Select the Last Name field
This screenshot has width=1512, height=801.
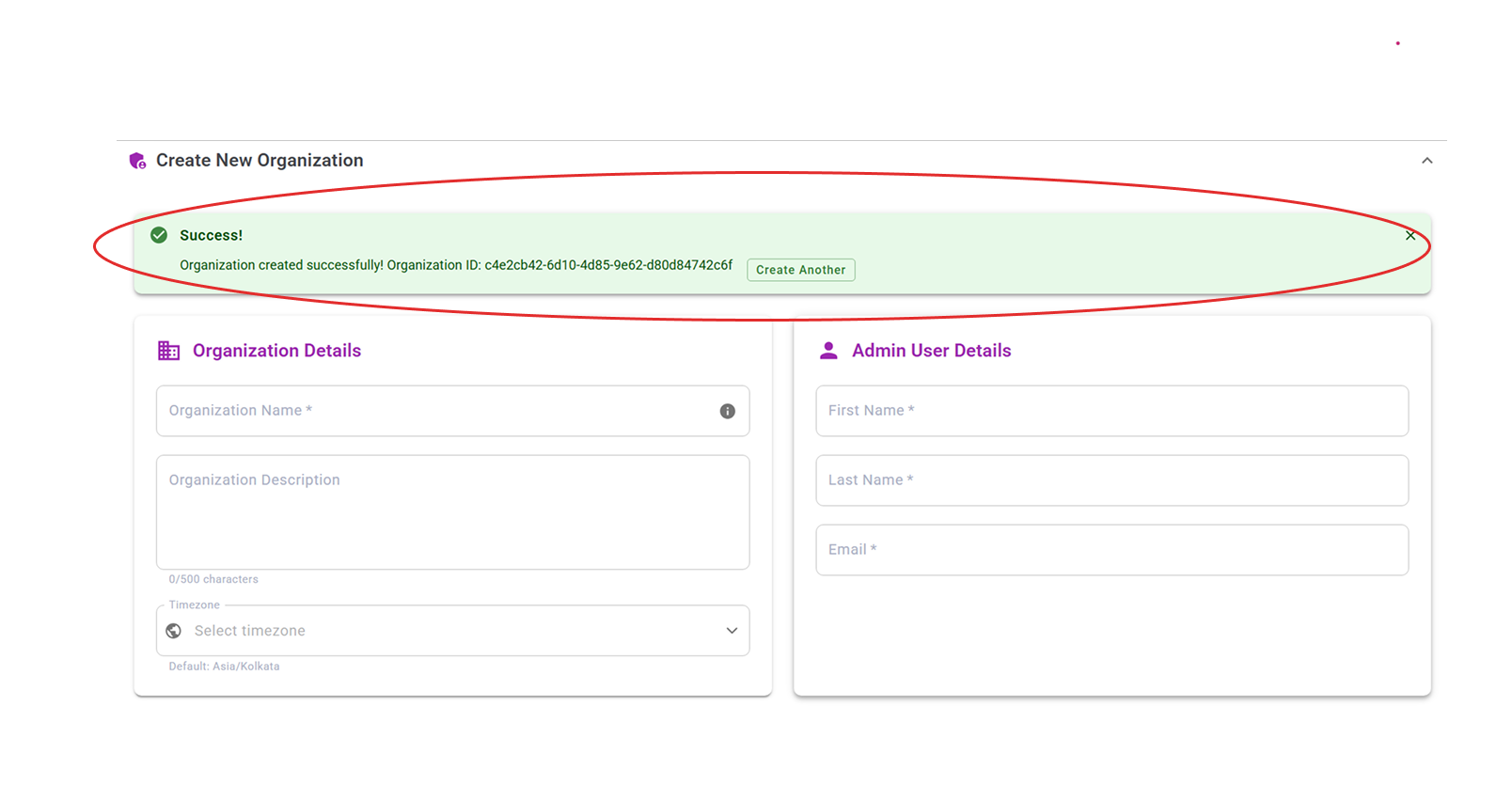tap(1111, 480)
